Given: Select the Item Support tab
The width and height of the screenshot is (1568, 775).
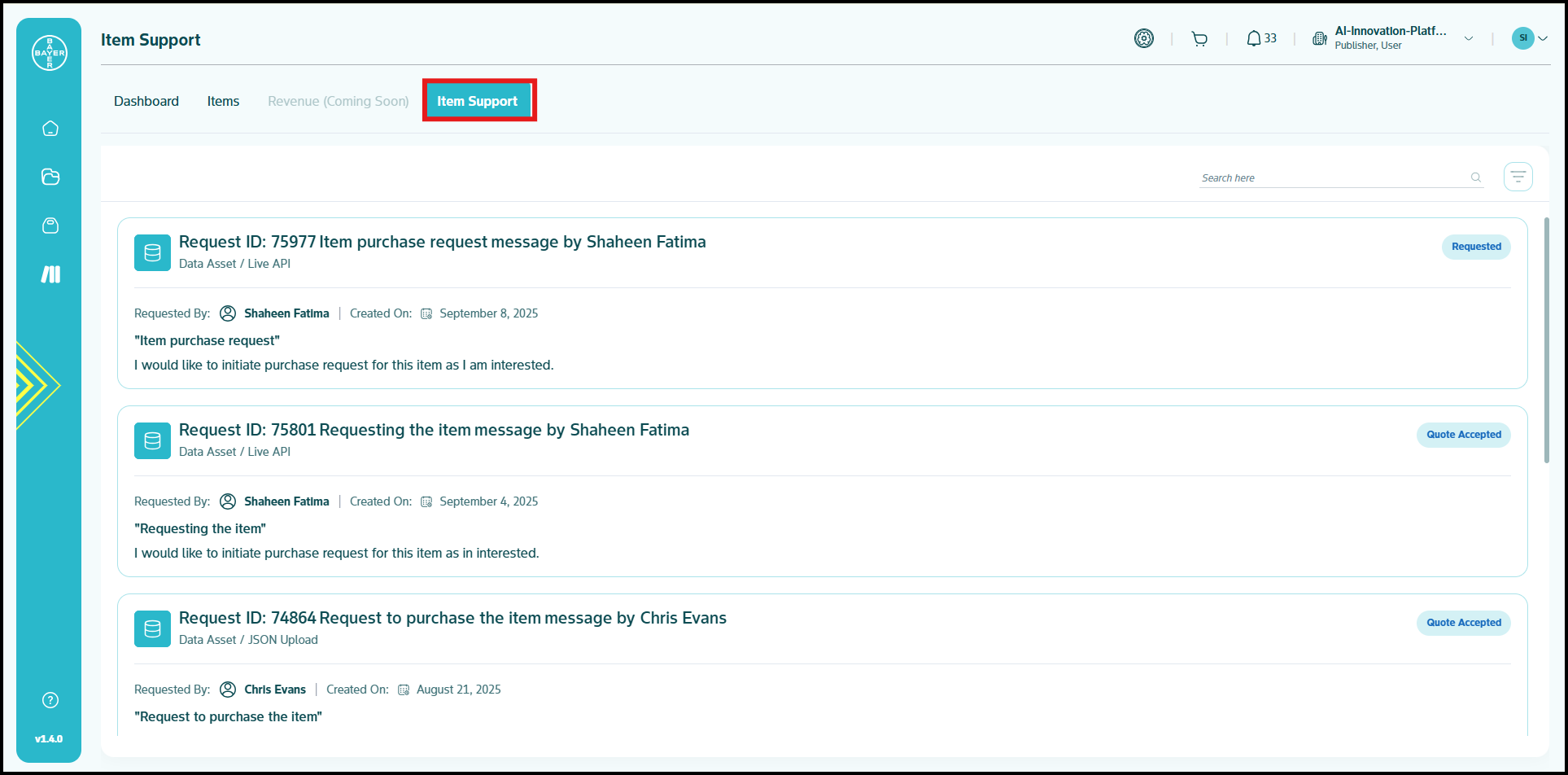Looking at the screenshot, I should pos(478,101).
